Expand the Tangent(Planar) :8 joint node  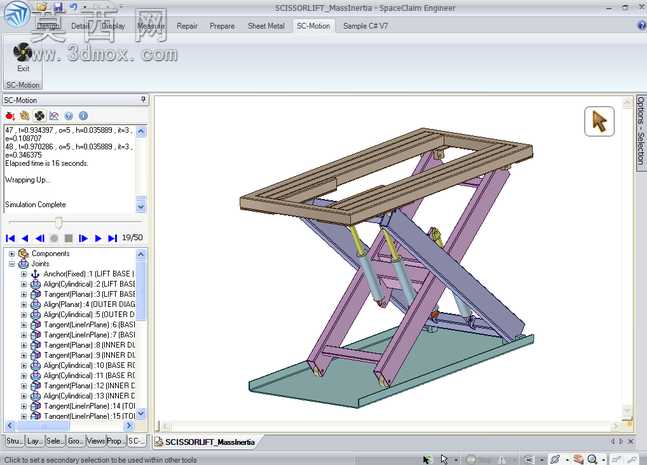[x=24, y=345]
